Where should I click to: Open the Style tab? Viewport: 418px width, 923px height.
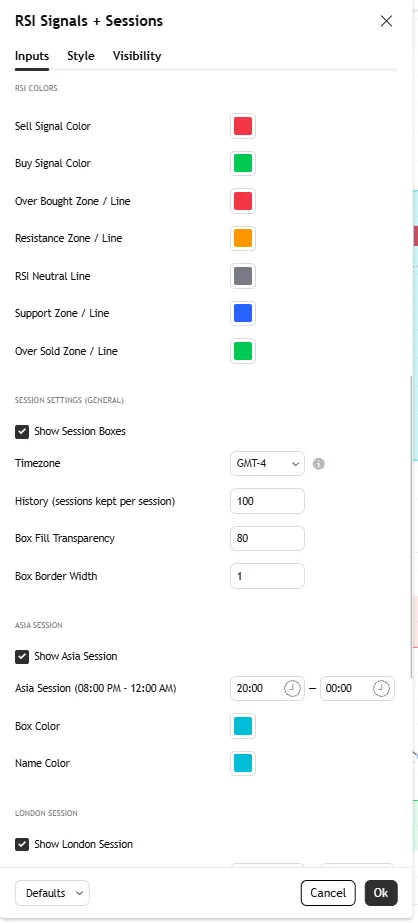81,56
